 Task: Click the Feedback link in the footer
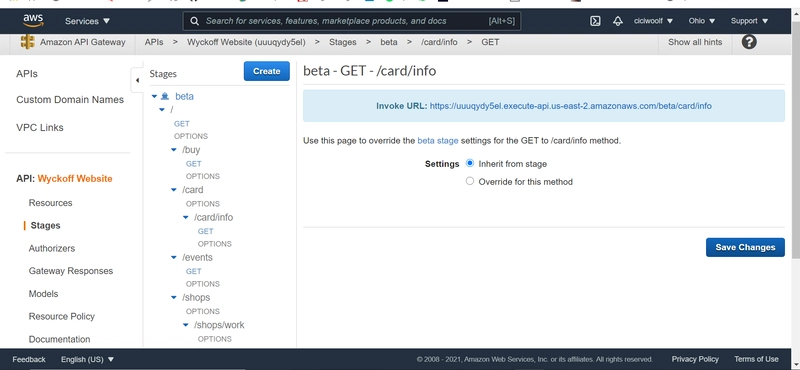(x=29, y=359)
